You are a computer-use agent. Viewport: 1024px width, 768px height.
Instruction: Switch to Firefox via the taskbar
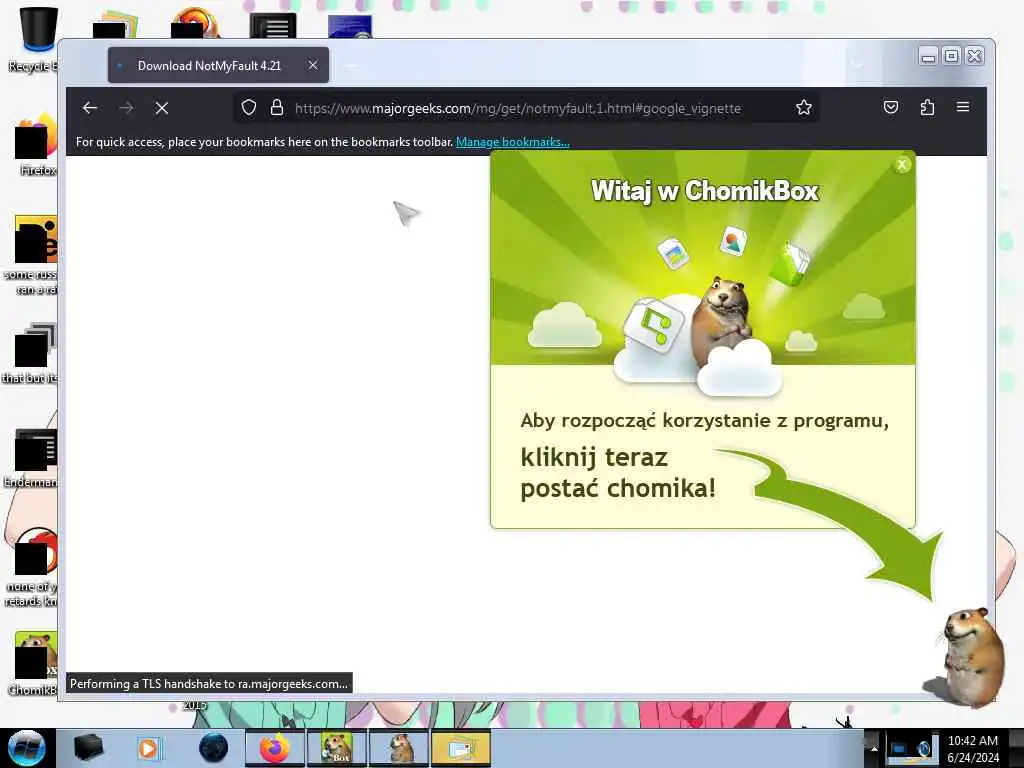274,748
